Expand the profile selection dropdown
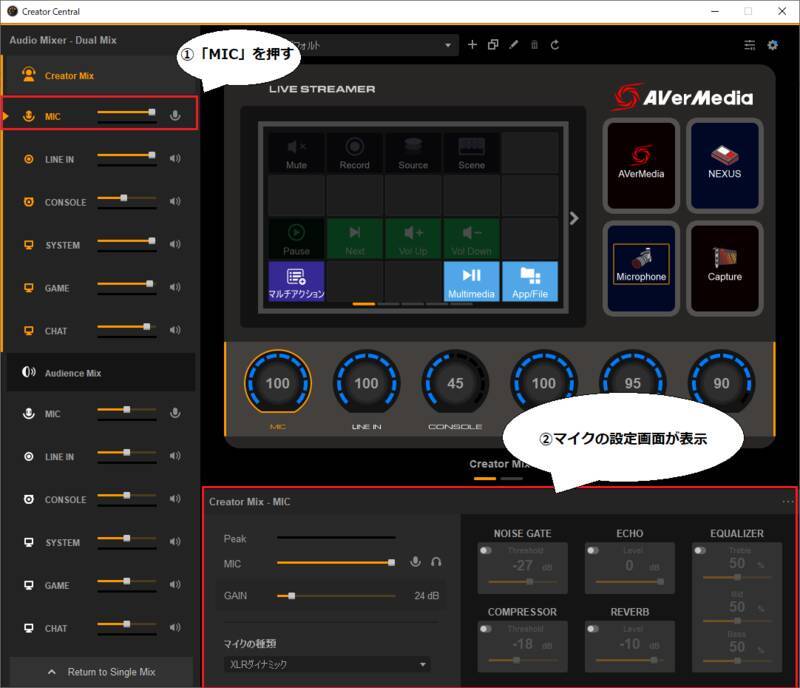 (x=449, y=46)
